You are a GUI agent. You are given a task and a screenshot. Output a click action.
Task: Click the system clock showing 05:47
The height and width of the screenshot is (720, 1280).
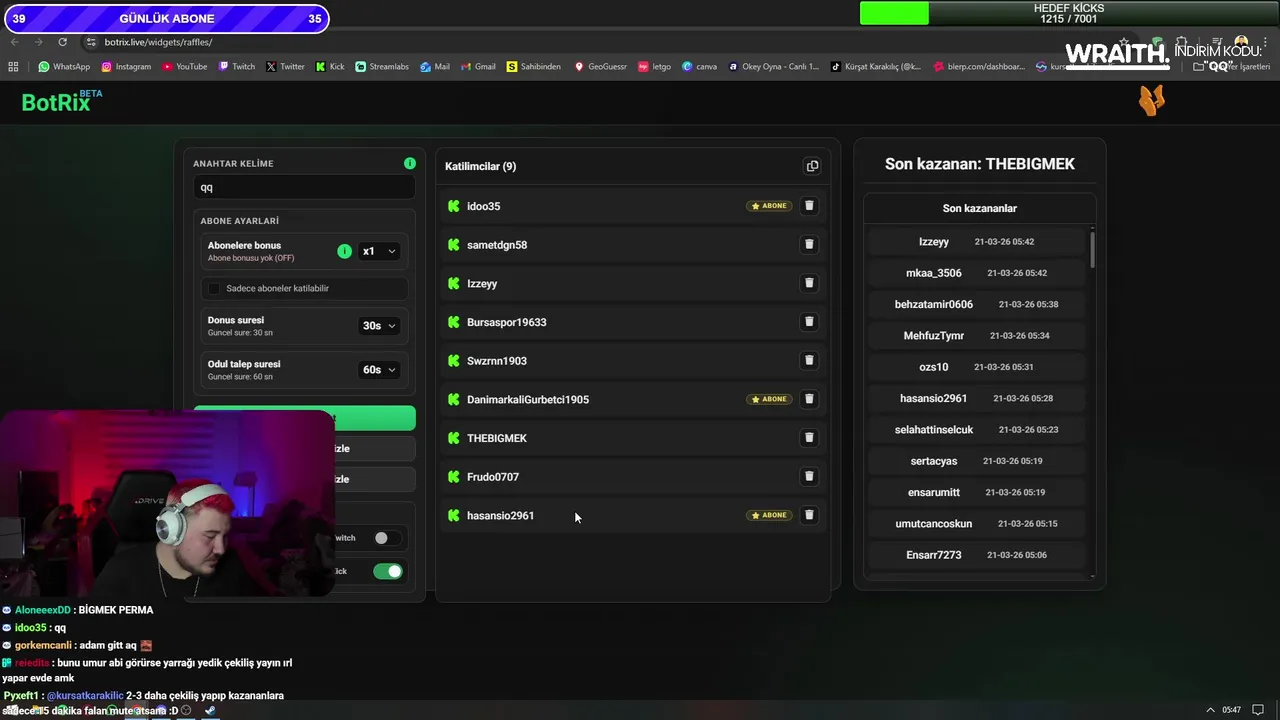1231,710
